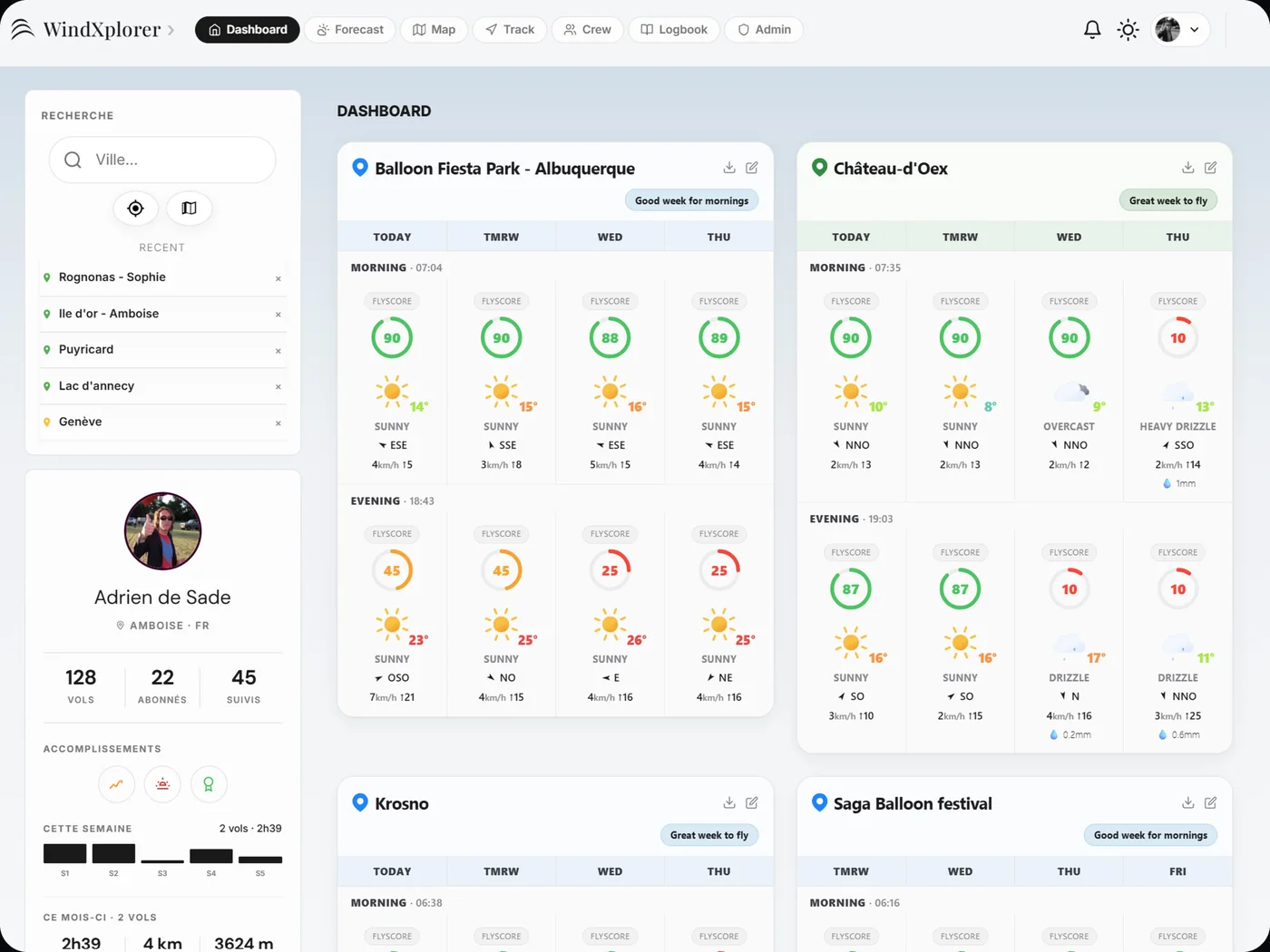Image resolution: width=1270 pixels, height=952 pixels.
Task: Edit the Krosno card
Action: pyautogui.click(x=752, y=802)
